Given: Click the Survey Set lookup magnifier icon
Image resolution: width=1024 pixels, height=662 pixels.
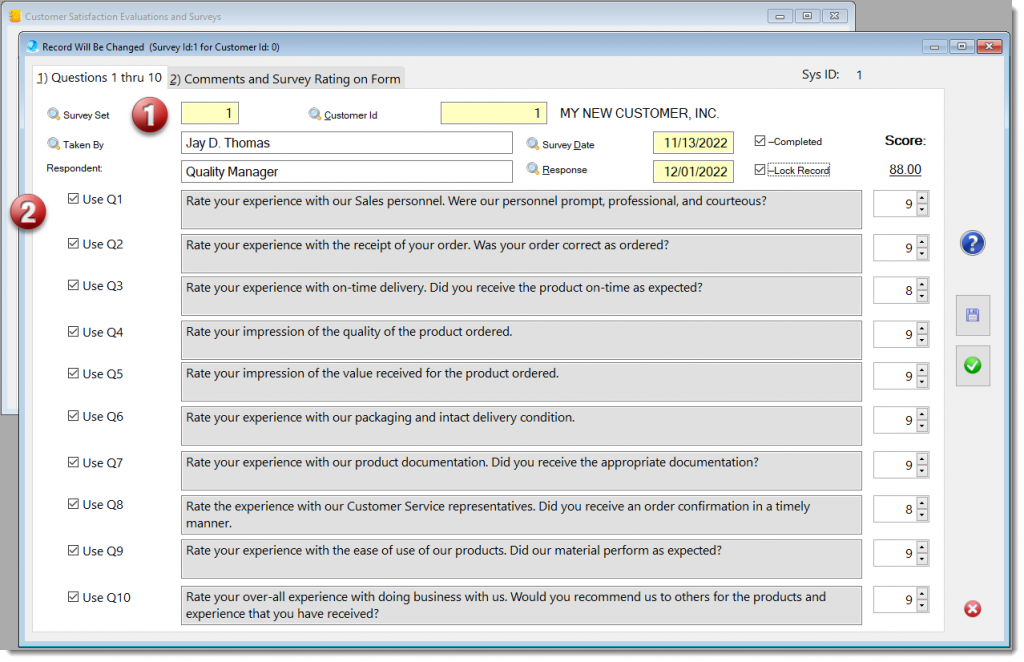Looking at the screenshot, I should (x=54, y=114).
